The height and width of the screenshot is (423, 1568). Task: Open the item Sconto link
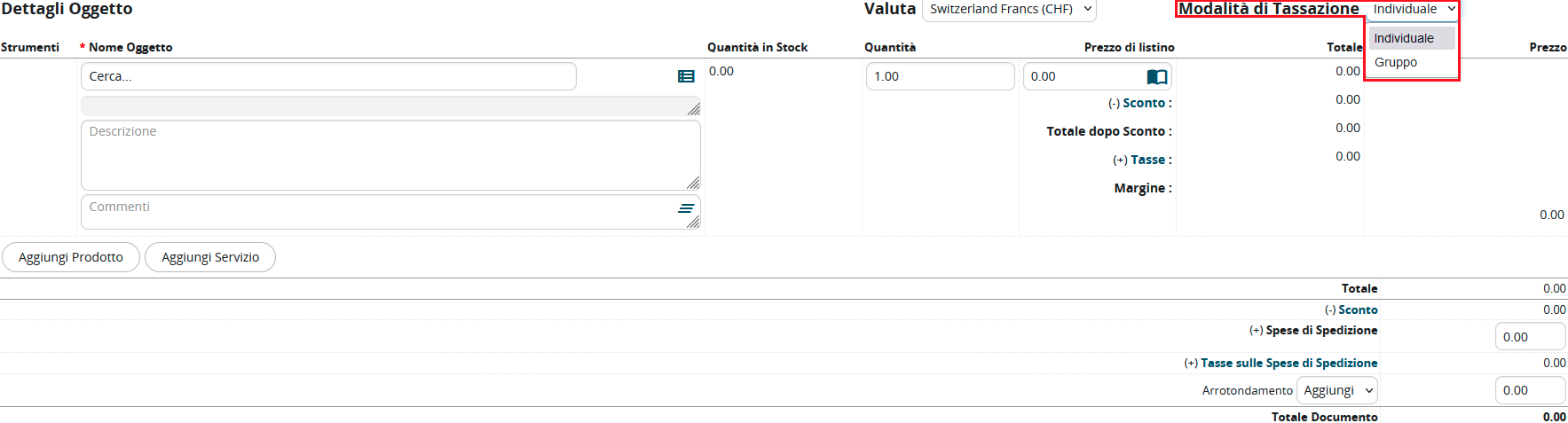tap(1144, 103)
